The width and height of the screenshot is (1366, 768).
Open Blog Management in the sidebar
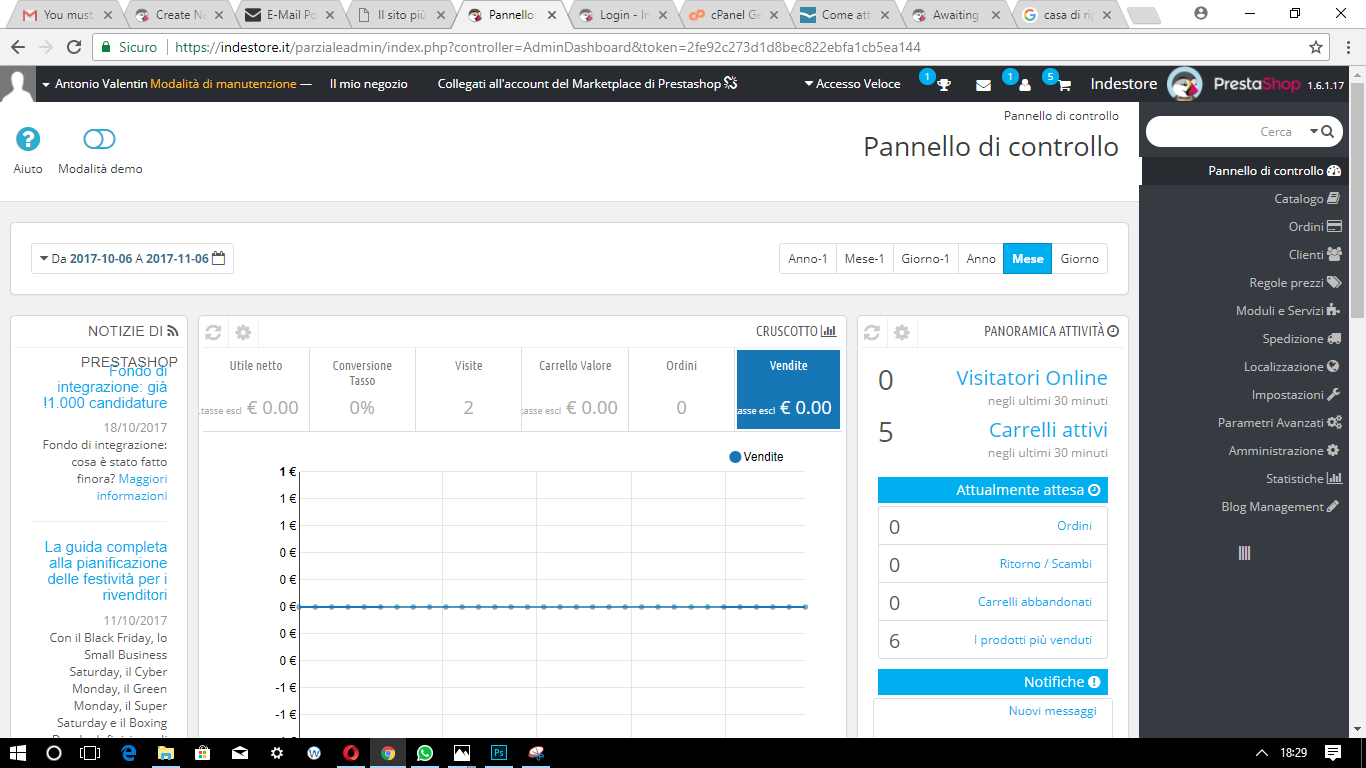pyautogui.click(x=1281, y=507)
